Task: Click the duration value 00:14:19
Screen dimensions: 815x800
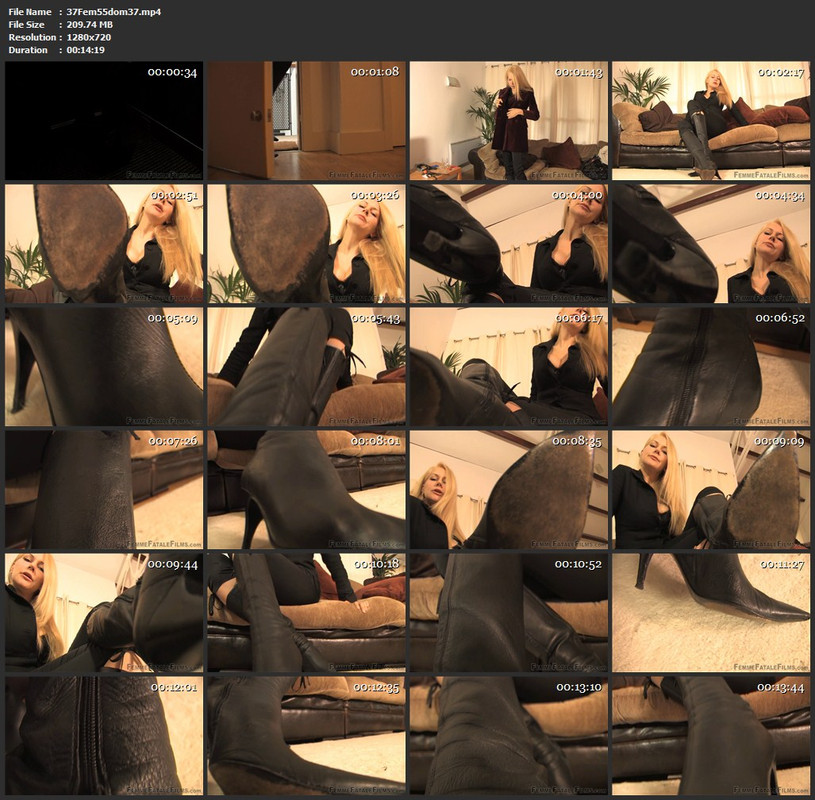Action: [x=86, y=50]
